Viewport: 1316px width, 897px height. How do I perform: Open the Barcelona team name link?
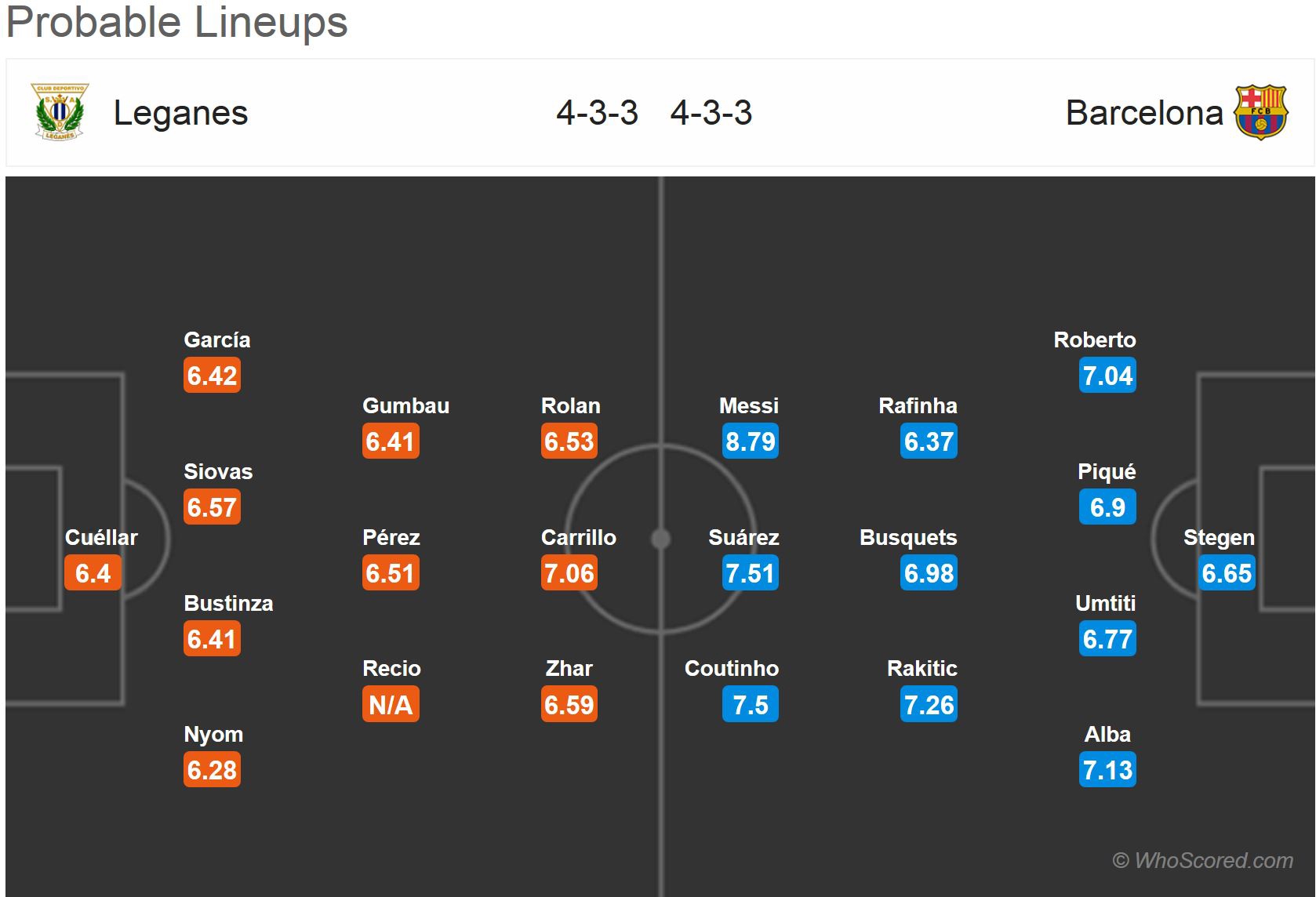point(1144,113)
